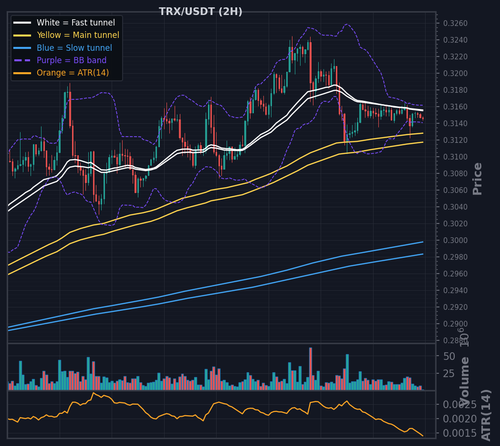500x446 pixels.
Task: Click the 0.3000 price axis label
Action: point(455,240)
